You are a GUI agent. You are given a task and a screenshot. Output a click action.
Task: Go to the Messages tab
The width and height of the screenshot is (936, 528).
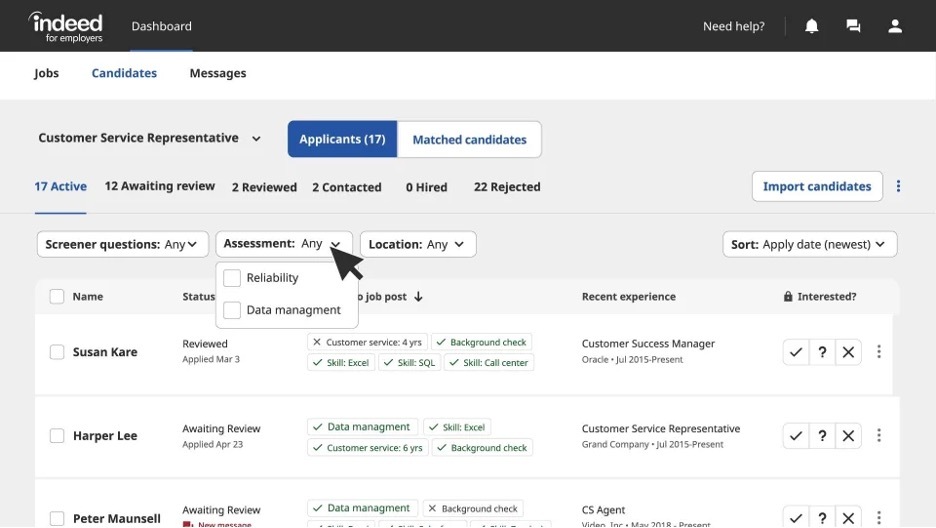point(218,73)
